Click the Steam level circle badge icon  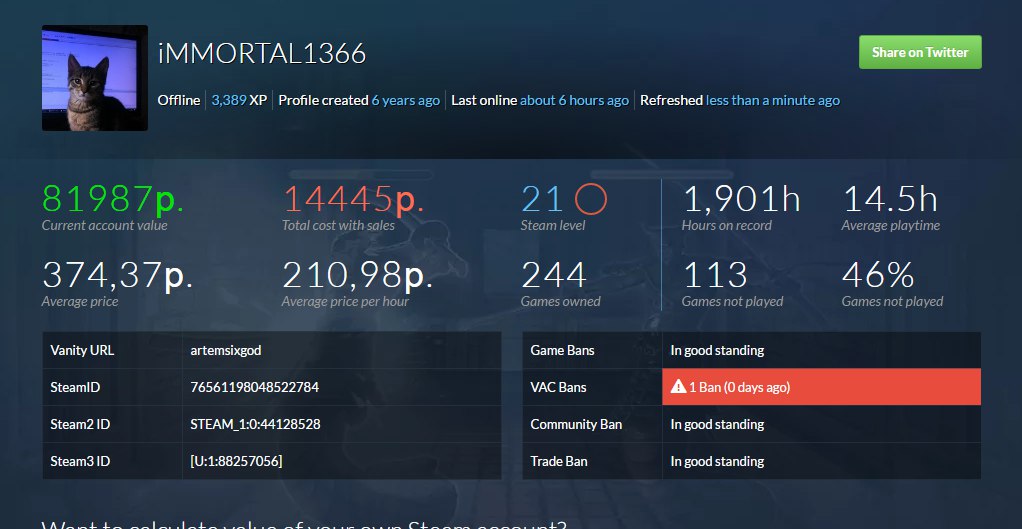(591, 200)
